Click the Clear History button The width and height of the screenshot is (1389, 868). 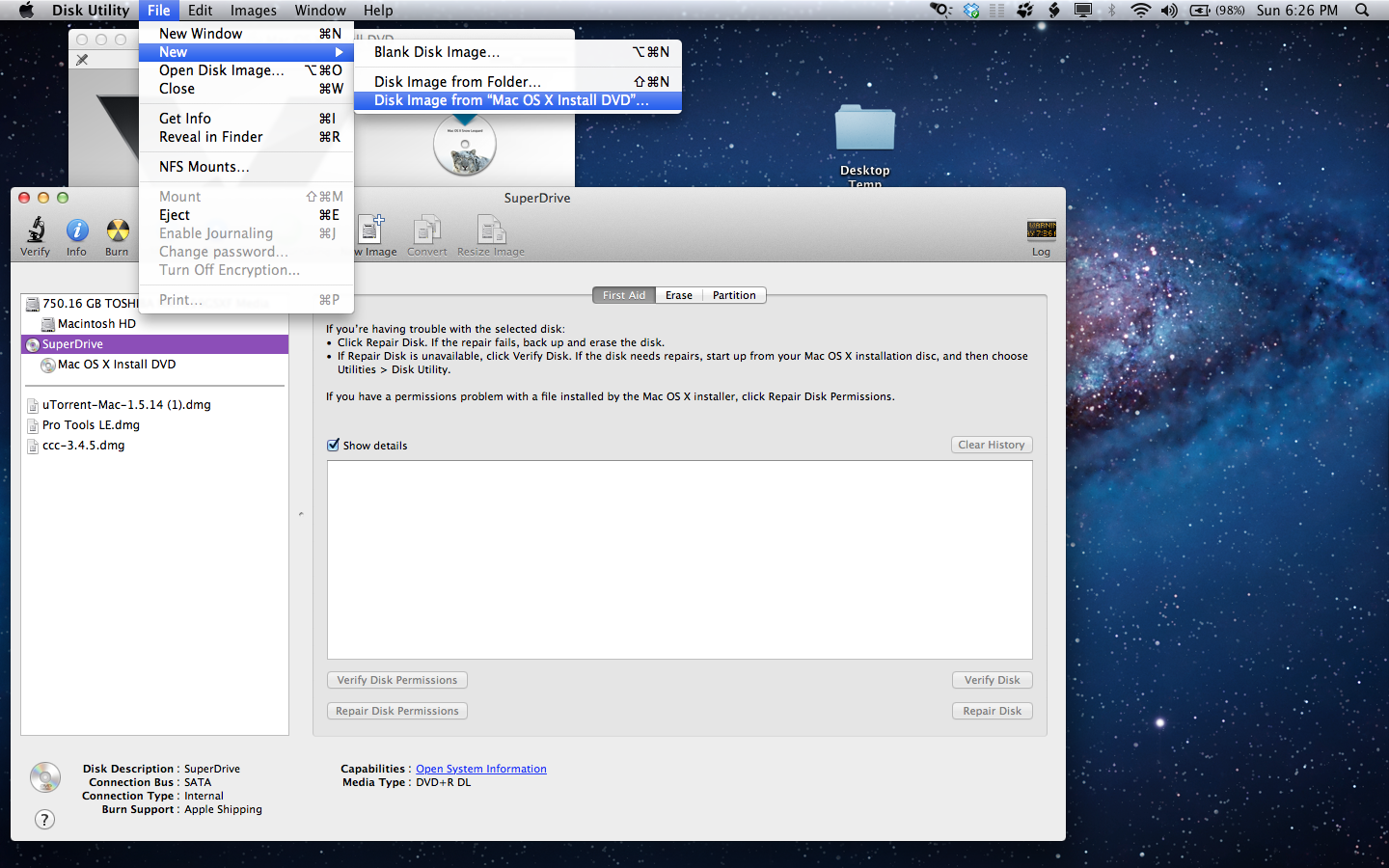coord(992,445)
